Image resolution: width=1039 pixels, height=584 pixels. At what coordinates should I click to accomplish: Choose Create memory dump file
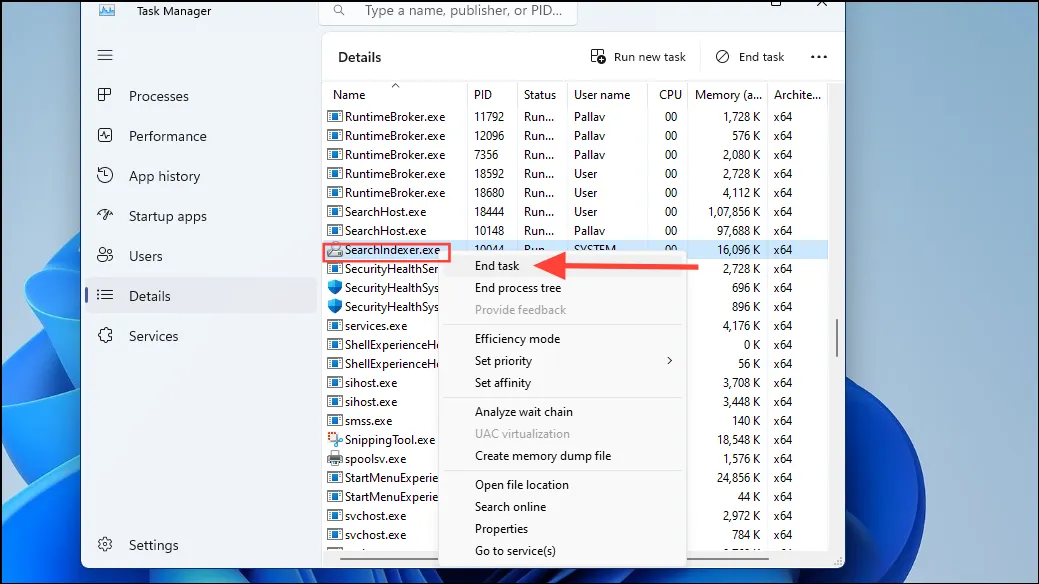click(543, 456)
